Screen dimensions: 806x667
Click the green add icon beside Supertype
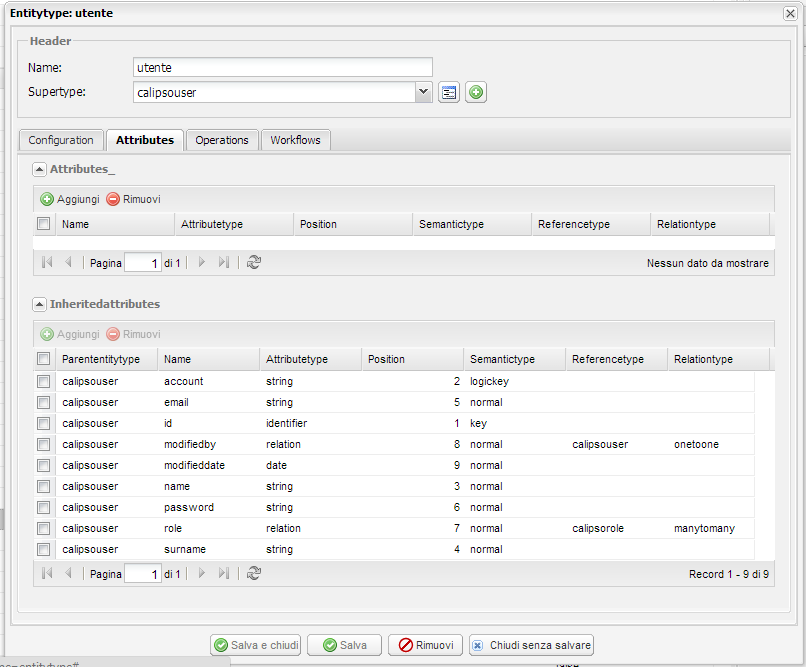tap(475, 92)
